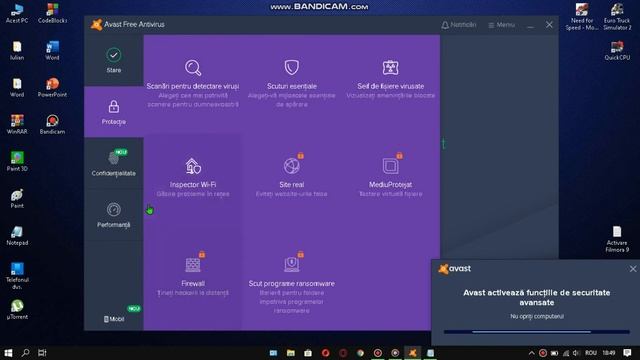Click taskbar search magnifier
This screenshot has width=640, height=360.
(25, 353)
